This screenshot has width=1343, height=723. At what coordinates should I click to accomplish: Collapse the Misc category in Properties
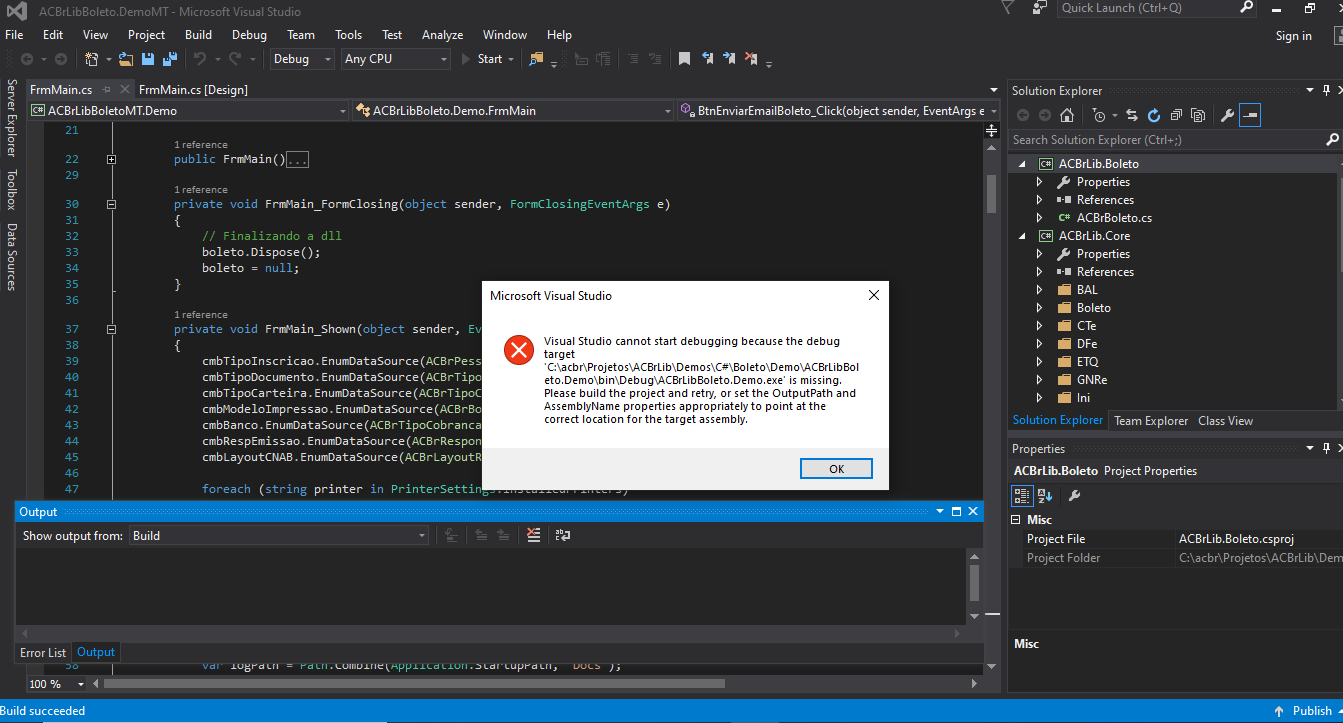[1017, 520]
